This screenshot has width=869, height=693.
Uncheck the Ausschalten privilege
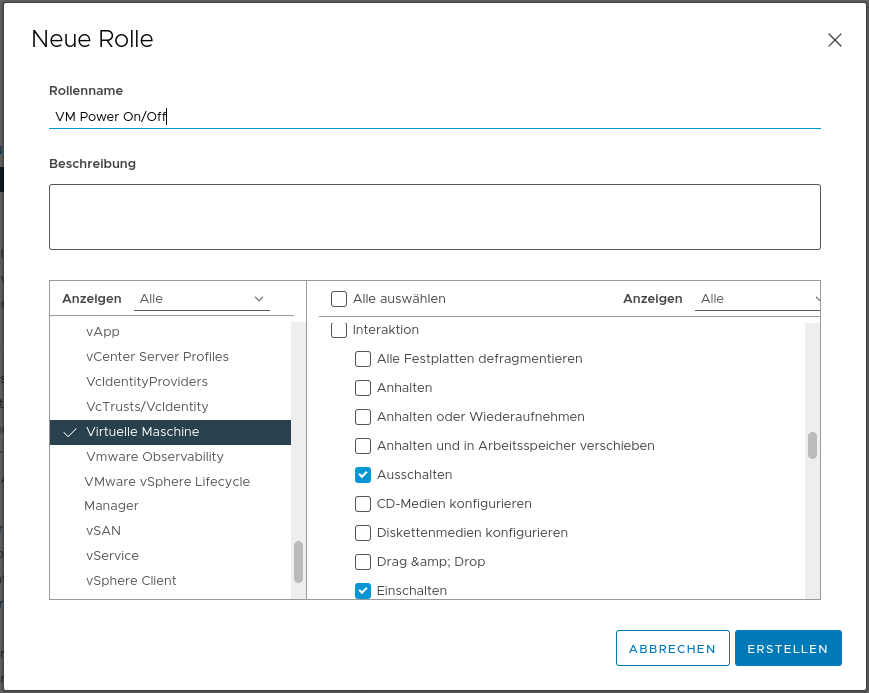tap(363, 475)
